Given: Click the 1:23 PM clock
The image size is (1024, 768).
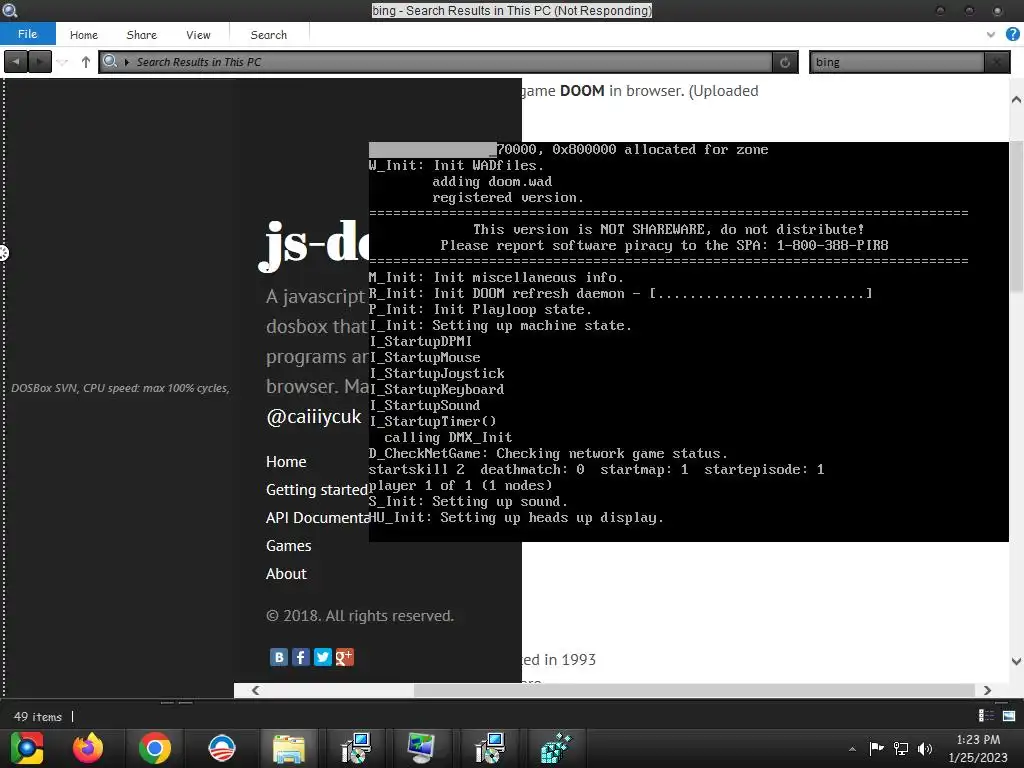Looking at the screenshot, I should pyautogui.click(x=978, y=740).
